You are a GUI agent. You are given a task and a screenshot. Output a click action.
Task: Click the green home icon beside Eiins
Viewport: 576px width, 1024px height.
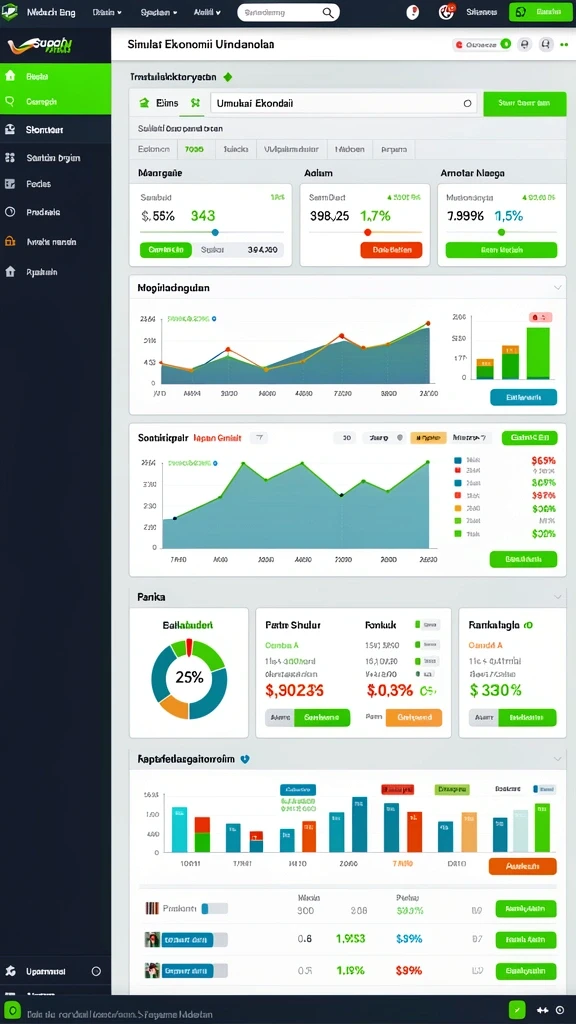pos(144,103)
